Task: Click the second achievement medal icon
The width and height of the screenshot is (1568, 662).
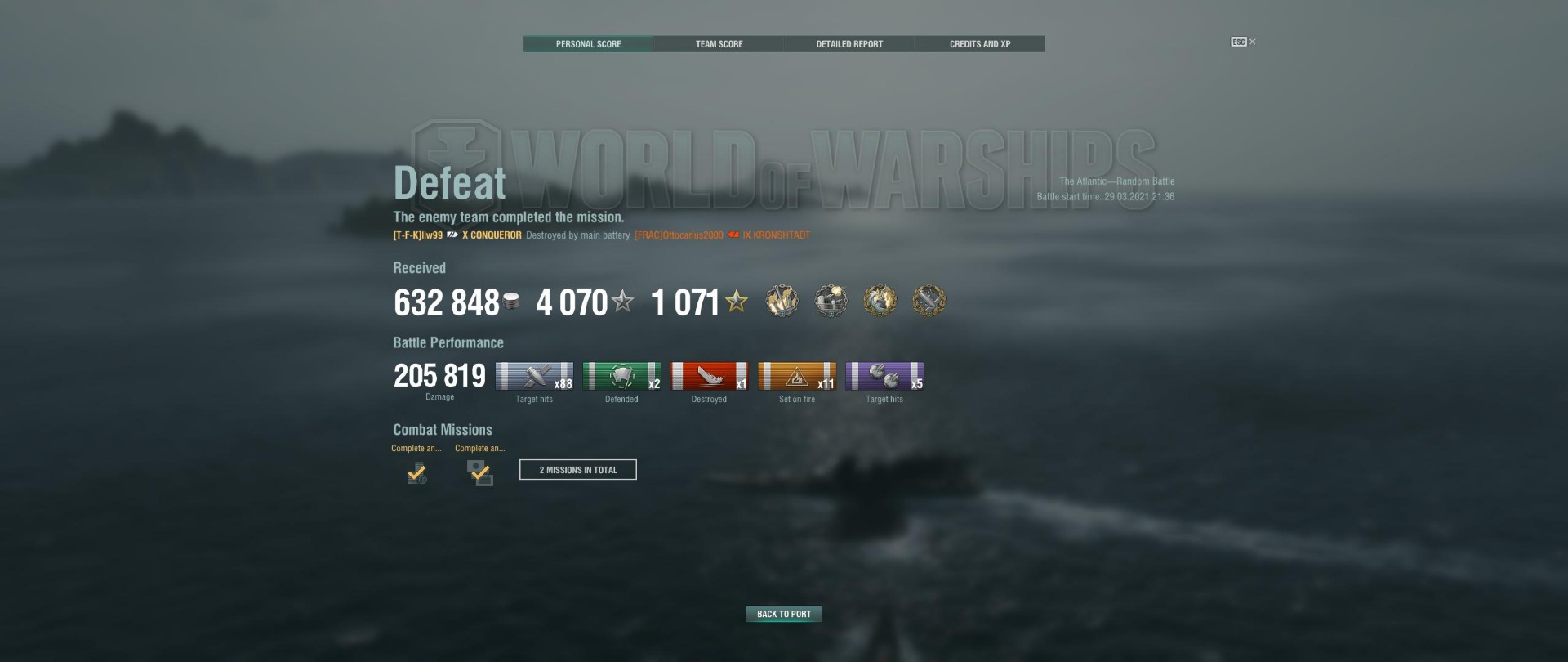Action: click(831, 301)
